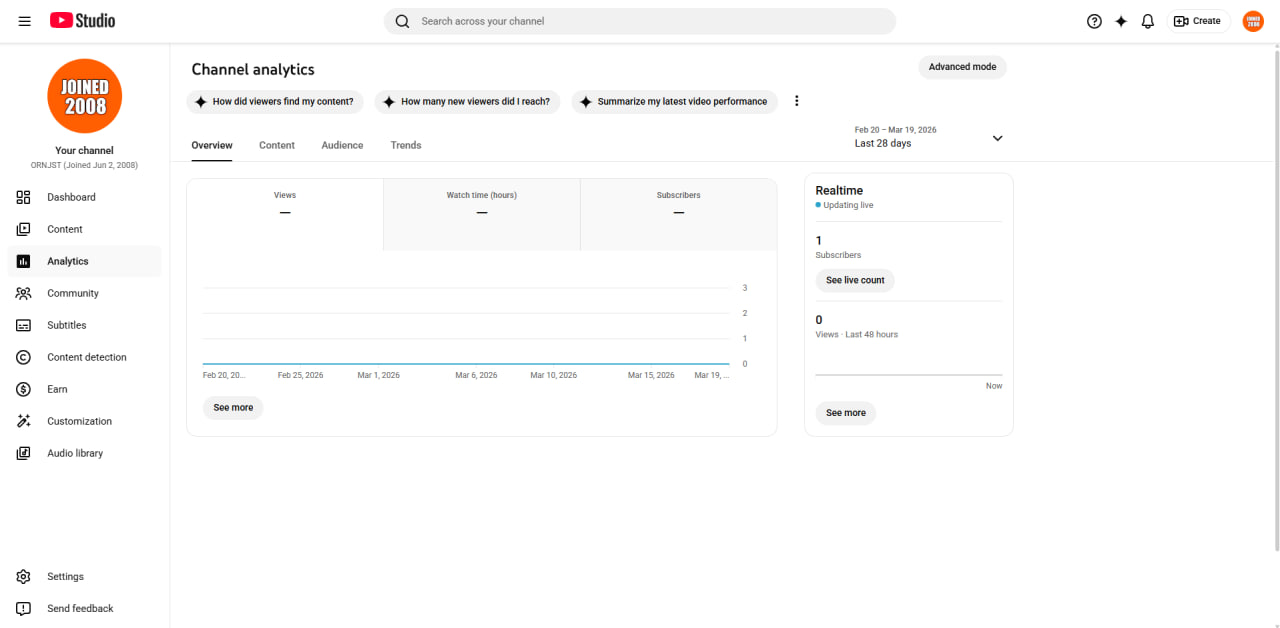
Task: Ask 'Summarize my latest video performance'
Action: coord(675,101)
